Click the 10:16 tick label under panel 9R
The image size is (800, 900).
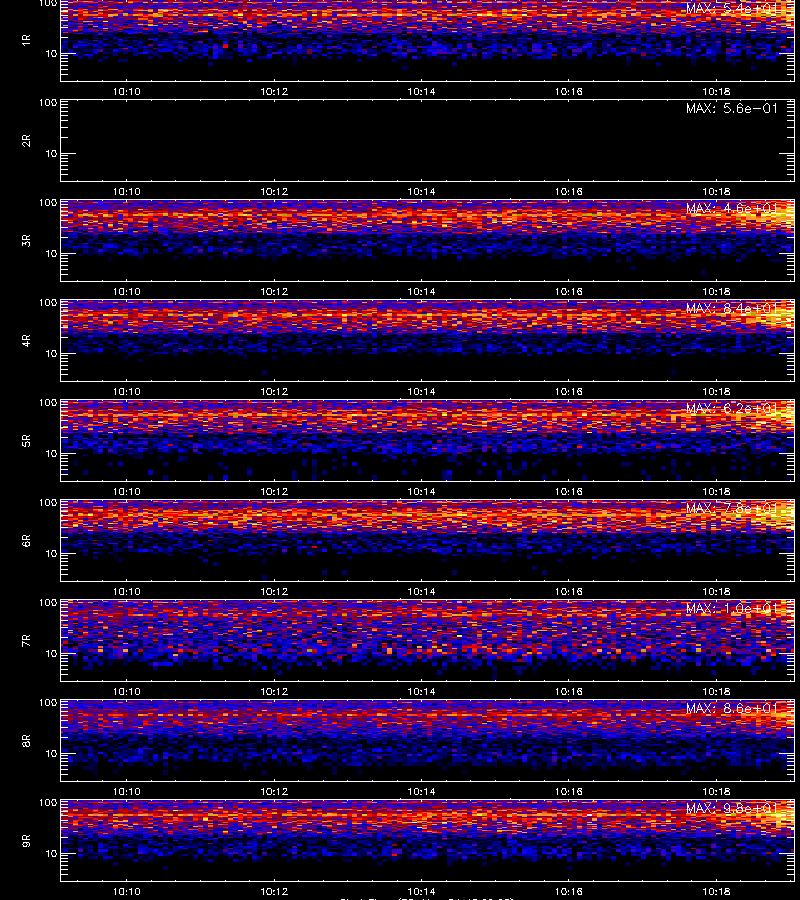point(569,891)
